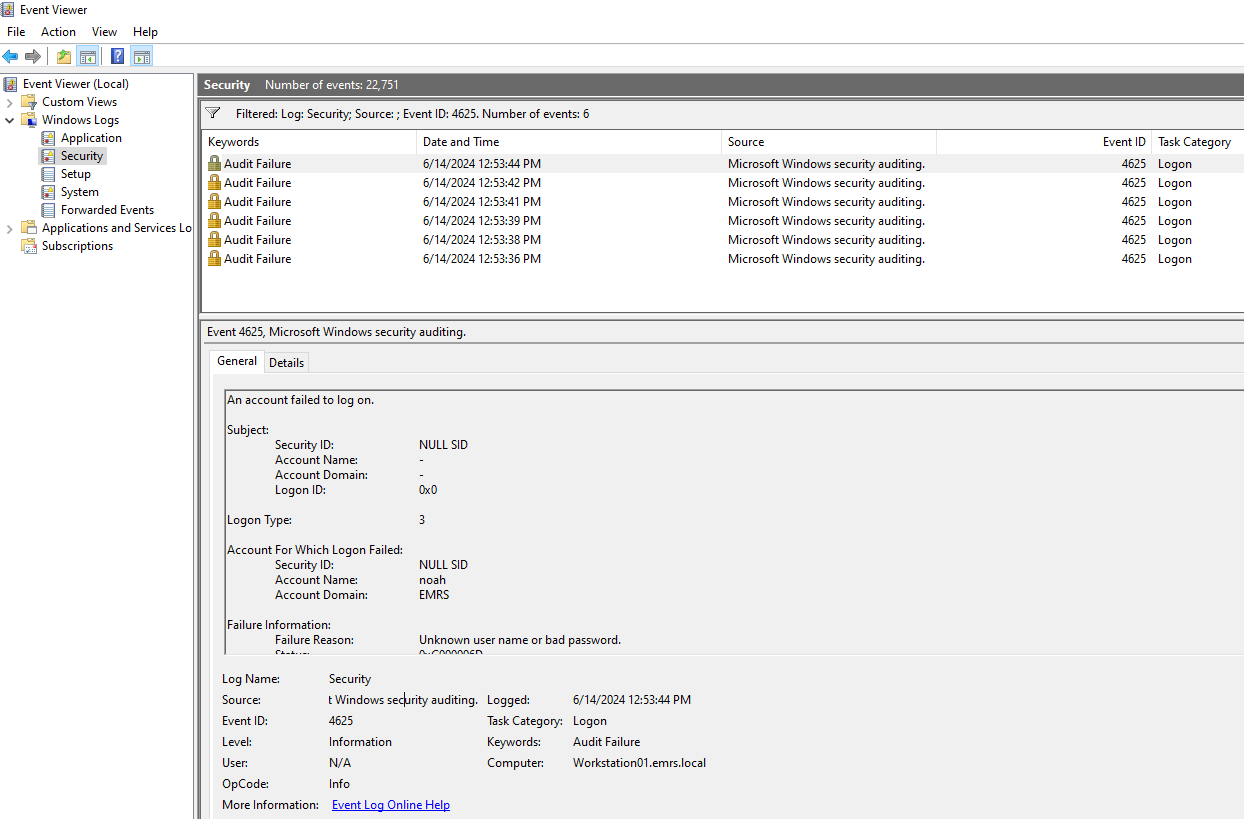Open the Security log in the tree
This screenshot has width=1244, height=819.
pyautogui.click(x=82, y=156)
